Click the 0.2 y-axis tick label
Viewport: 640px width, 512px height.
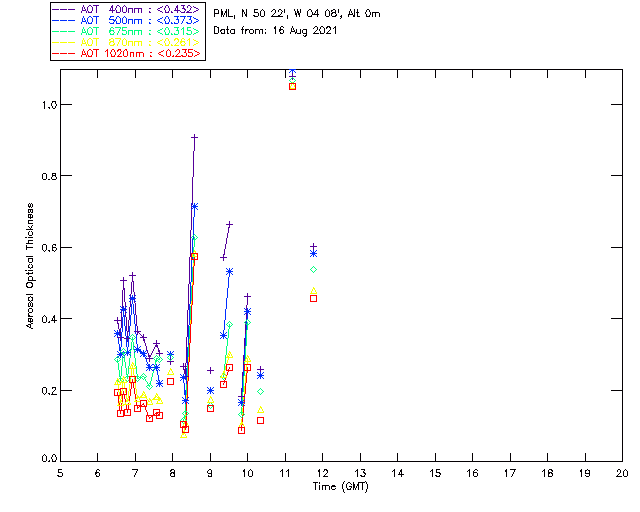pos(48,391)
